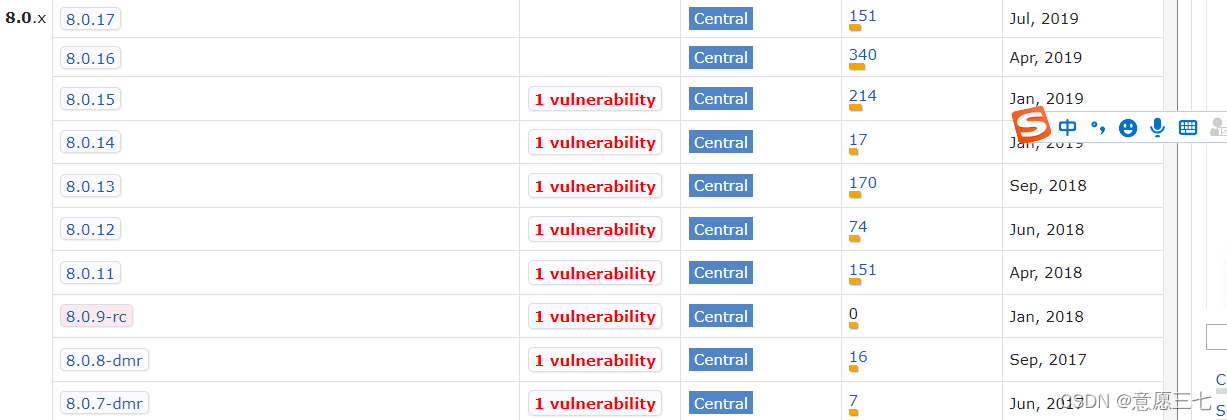The width and height of the screenshot is (1227, 420).
Task: Click the Sogou S logo icon
Action: pyautogui.click(x=1031, y=125)
